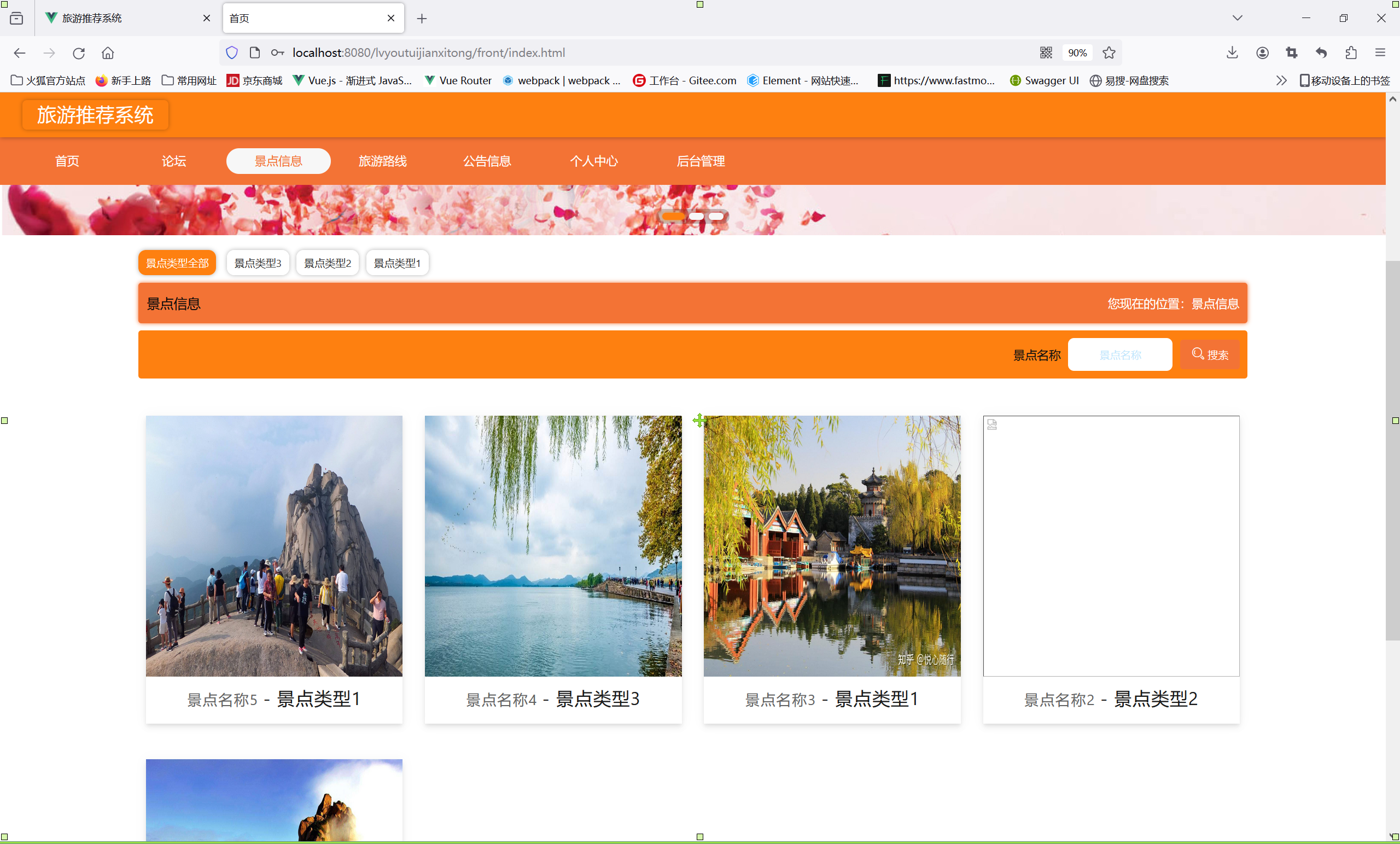
Task: Open the 常用网址 bookmark folder
Action: coord(189,81)
